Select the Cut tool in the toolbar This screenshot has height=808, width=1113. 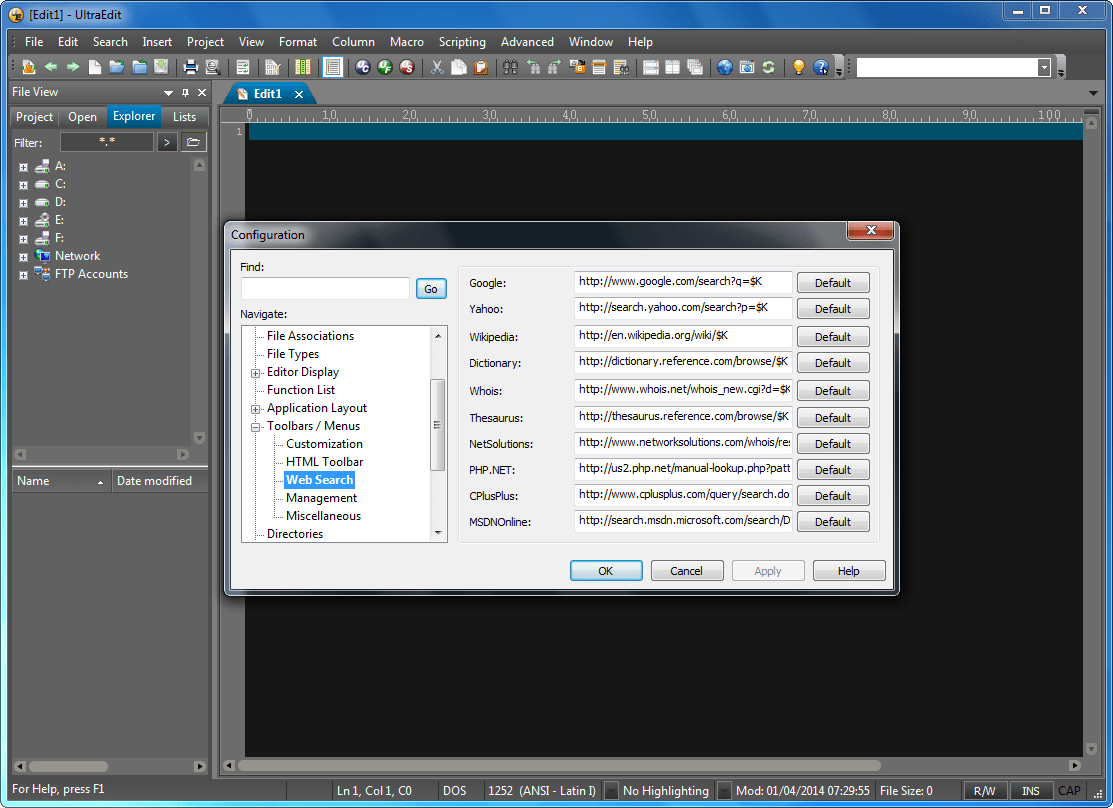tap(437, 67)
